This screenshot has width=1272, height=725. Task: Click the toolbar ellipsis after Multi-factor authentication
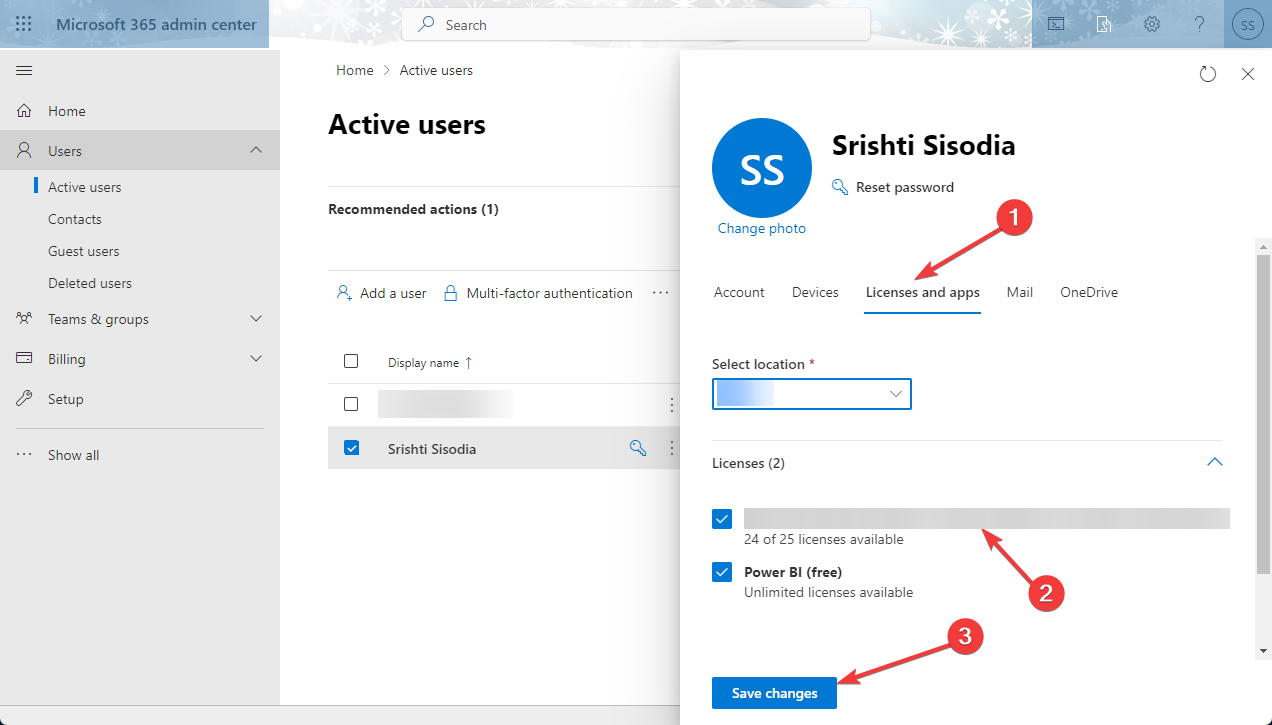click(x=660, y=293)
